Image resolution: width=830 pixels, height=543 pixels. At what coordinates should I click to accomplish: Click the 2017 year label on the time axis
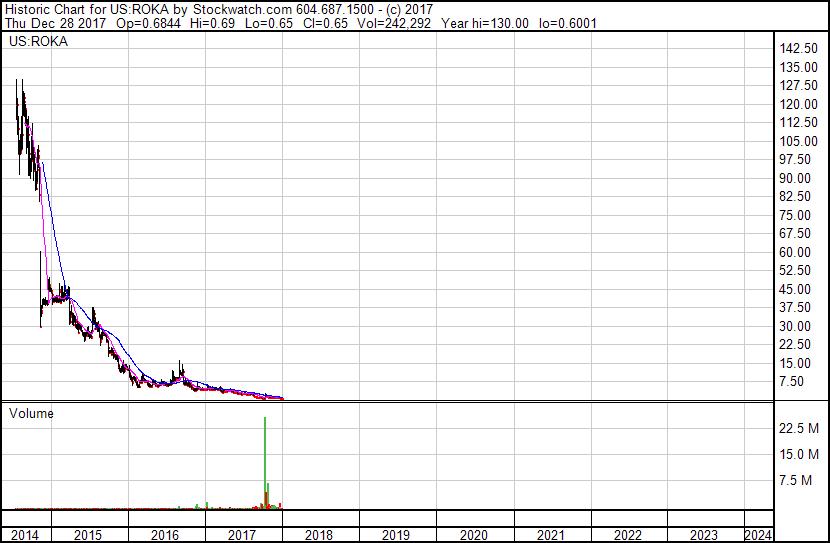pos(242,535)
